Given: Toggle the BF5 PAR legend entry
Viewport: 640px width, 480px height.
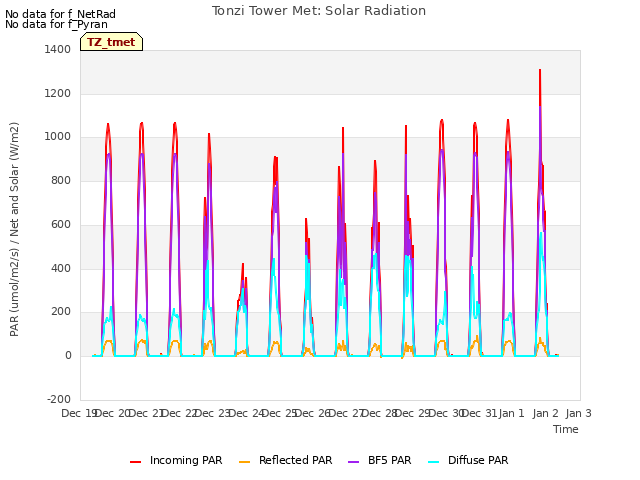Looking at the screenshot, I should point(380,460).
